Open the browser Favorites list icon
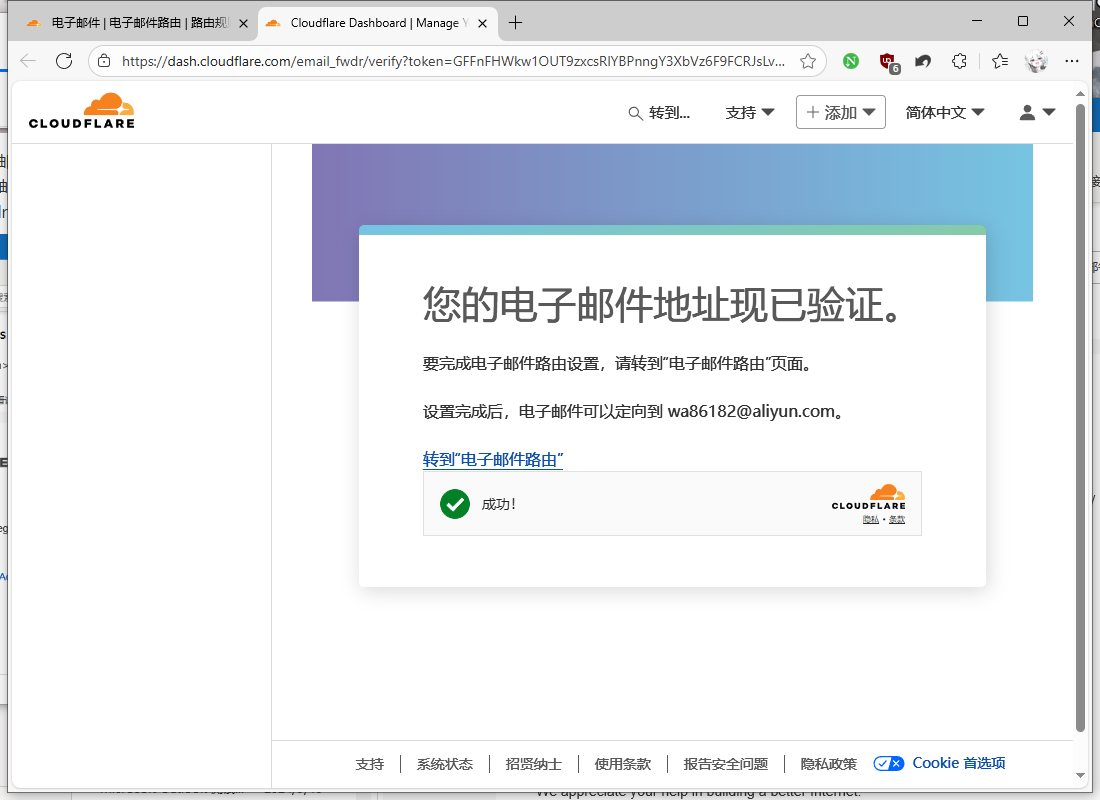 pyautogui.click(x=999, y=61)
